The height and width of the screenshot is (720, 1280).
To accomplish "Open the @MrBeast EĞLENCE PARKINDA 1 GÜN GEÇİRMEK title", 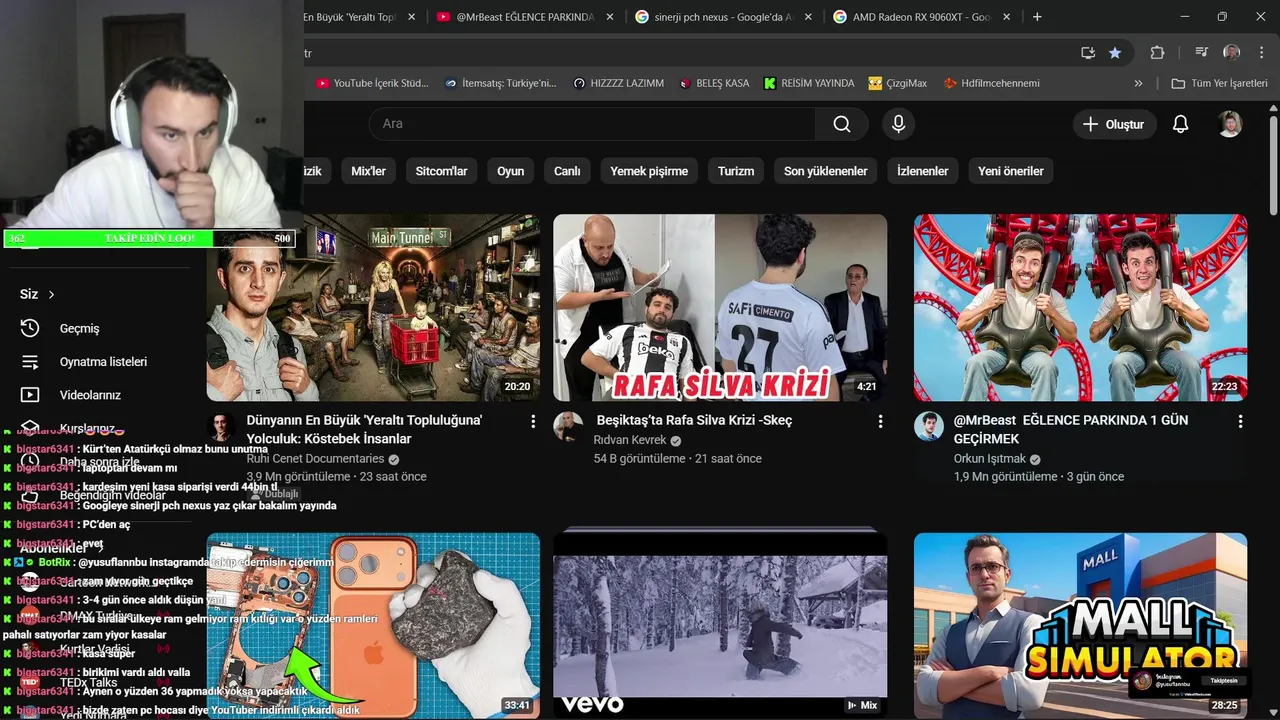I will coord(1071,430).
